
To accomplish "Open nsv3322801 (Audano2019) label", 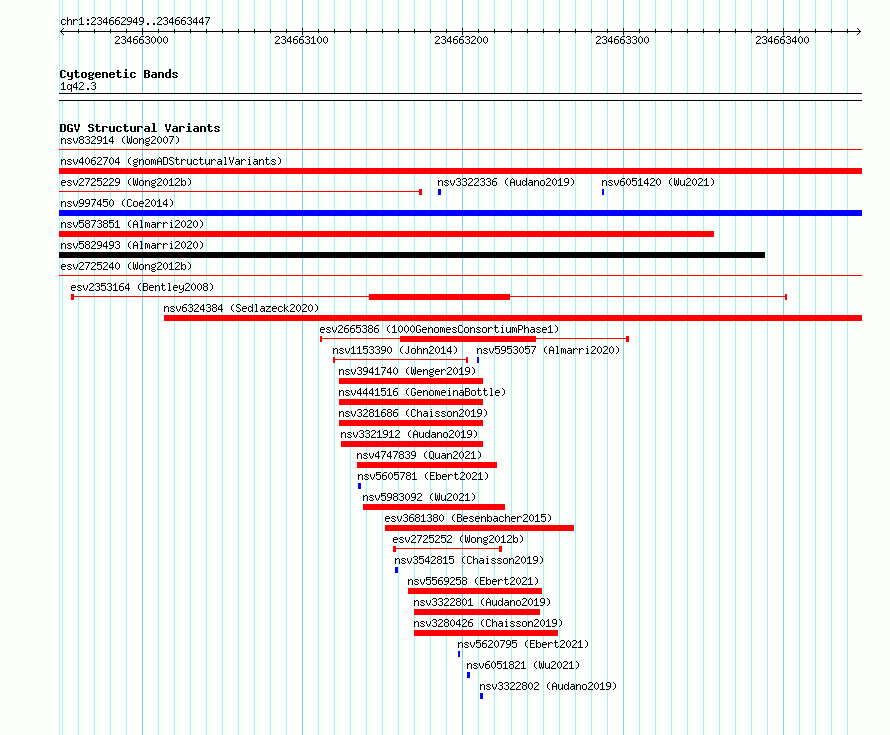I will 482,602.
